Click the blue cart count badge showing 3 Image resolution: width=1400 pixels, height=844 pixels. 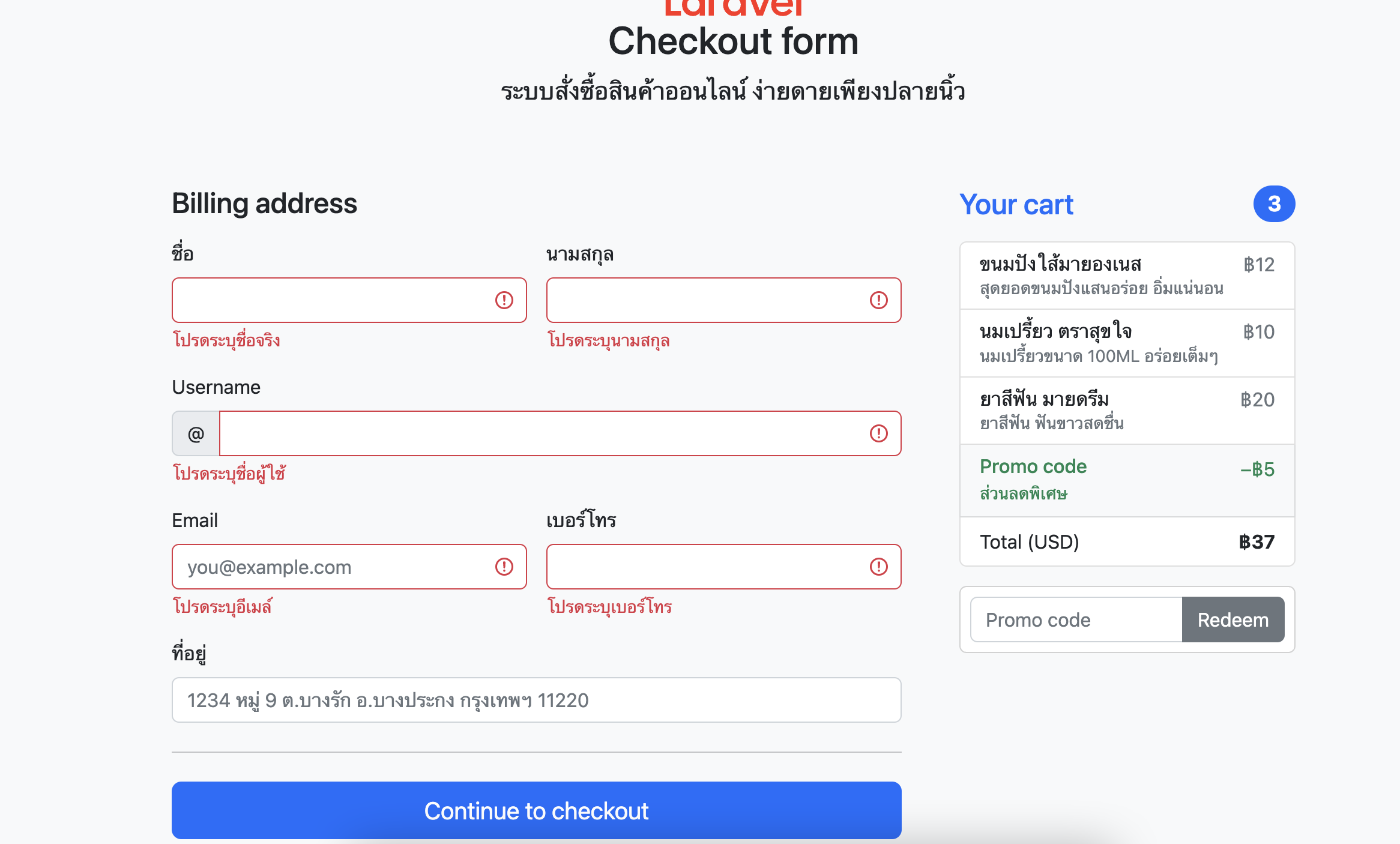[x=1275, y=204]
